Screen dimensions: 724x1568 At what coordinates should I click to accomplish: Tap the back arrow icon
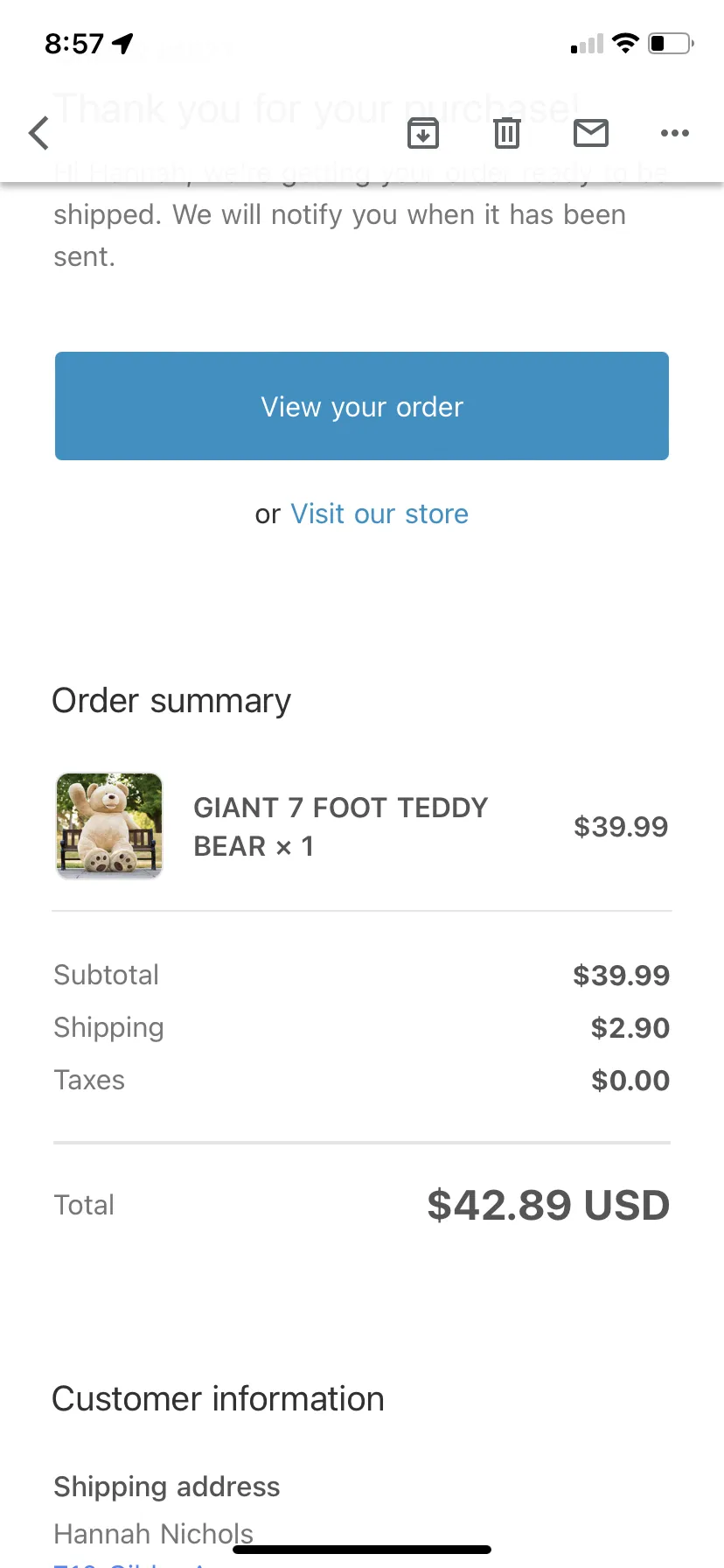(x=38, y=133)
